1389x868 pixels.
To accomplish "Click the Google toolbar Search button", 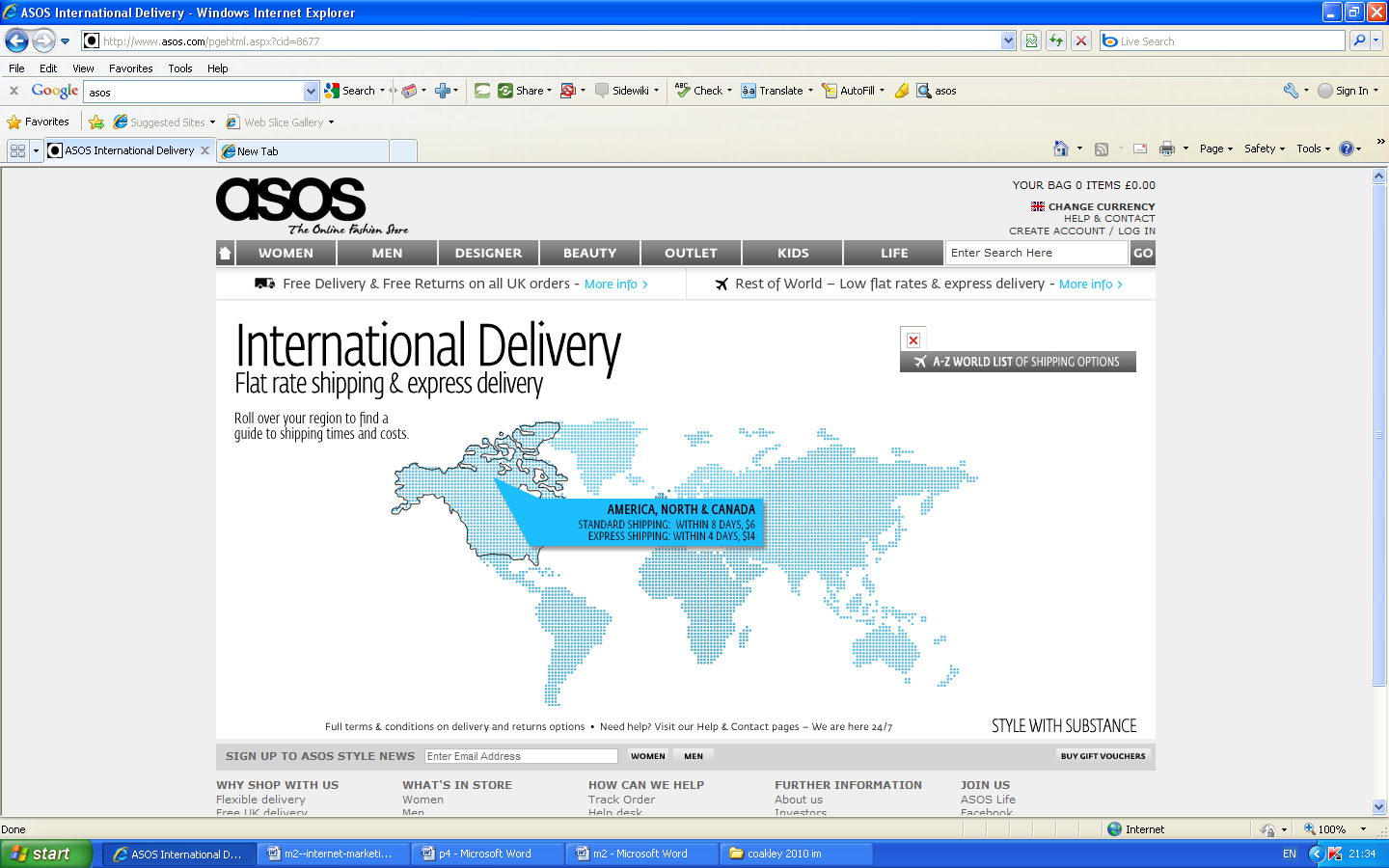I will click(x=350, y=91).
